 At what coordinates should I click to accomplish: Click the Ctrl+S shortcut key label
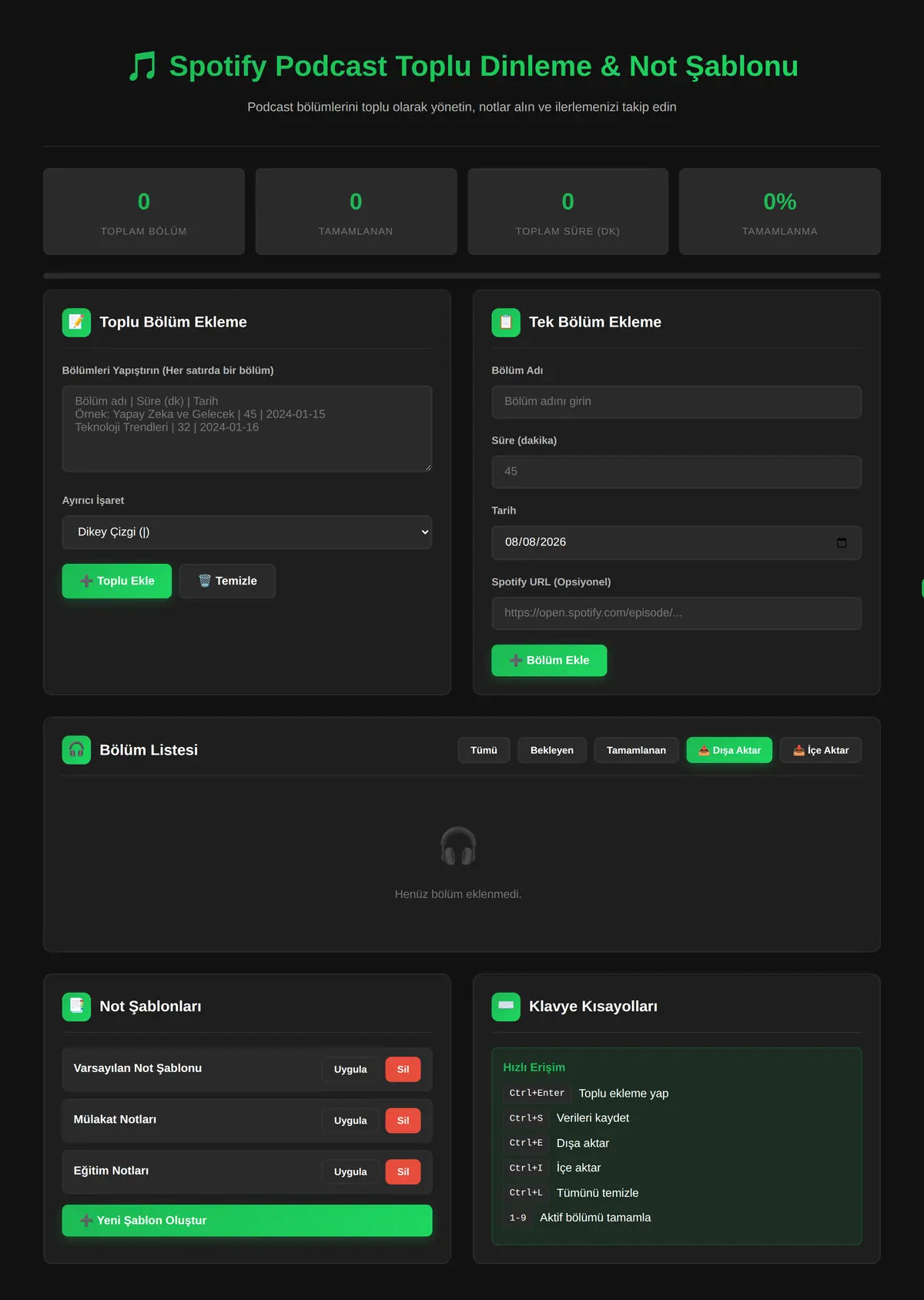(526, 1117)
